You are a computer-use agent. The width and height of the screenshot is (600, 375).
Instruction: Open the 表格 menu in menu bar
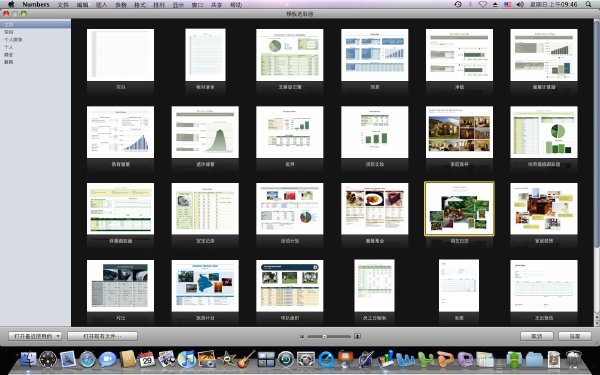click(x=121, y=5)
